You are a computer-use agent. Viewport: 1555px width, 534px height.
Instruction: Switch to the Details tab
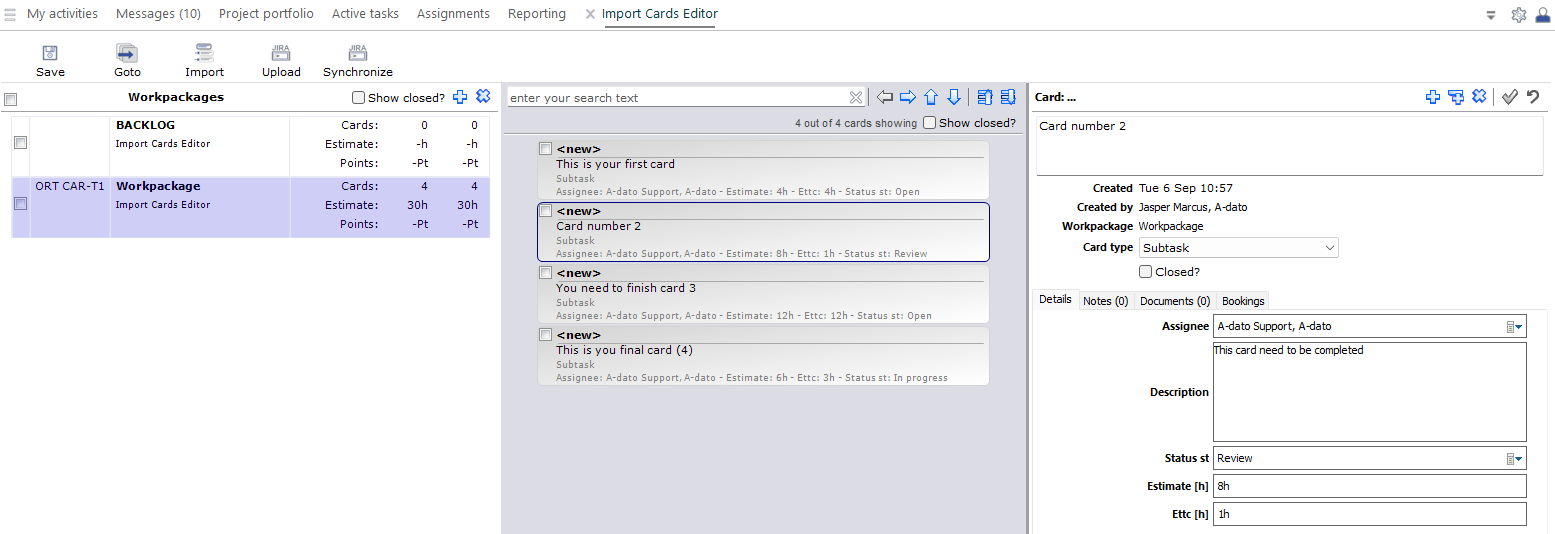tap(1055, 300)
